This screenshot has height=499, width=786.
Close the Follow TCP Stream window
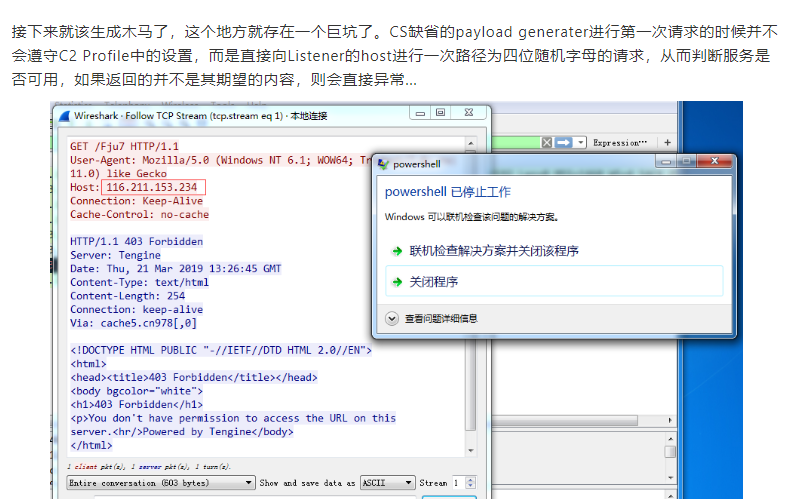(469, 113)
